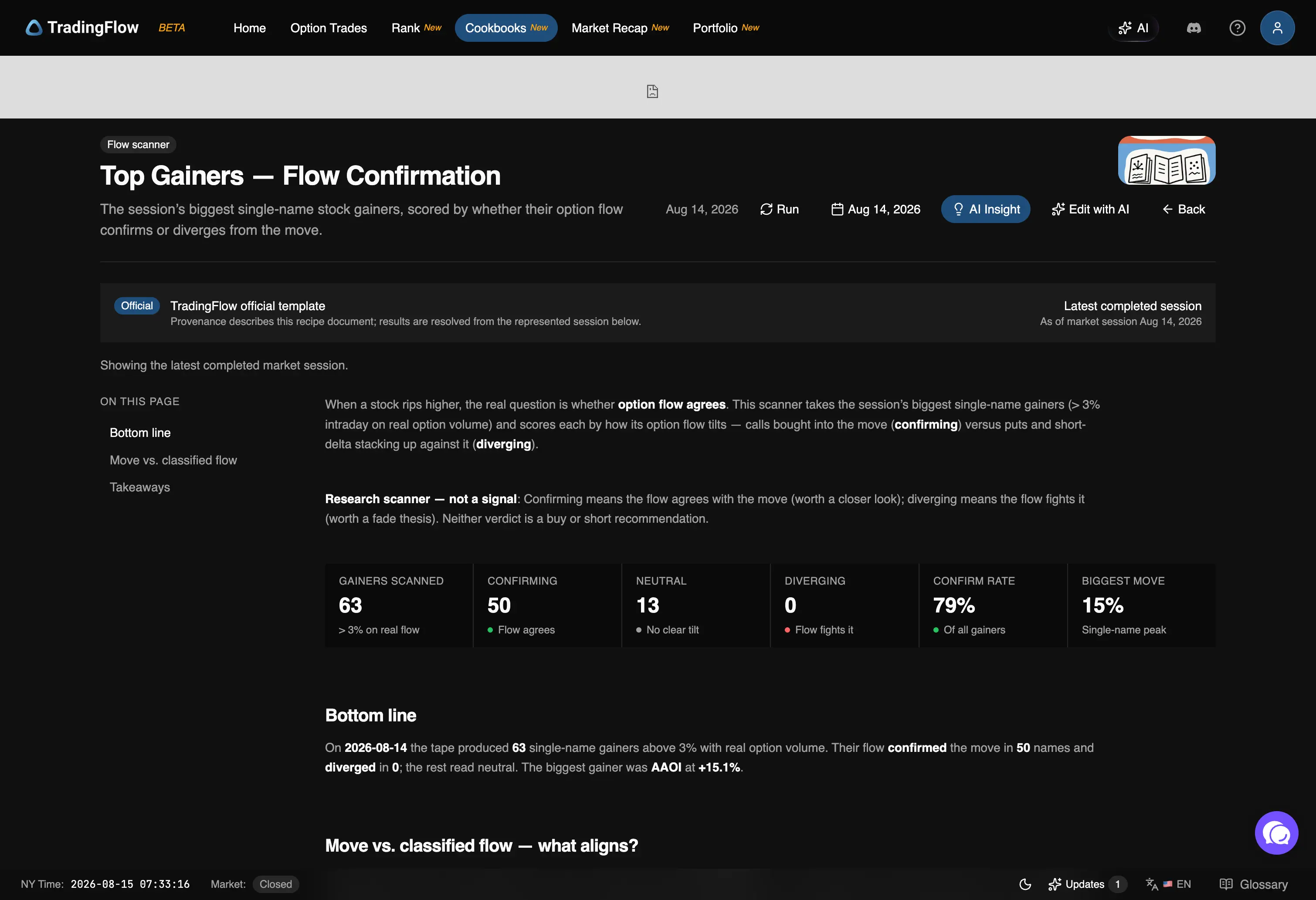
Task: Click the Diverging 0 card
Action: click(x=845, y=605)
